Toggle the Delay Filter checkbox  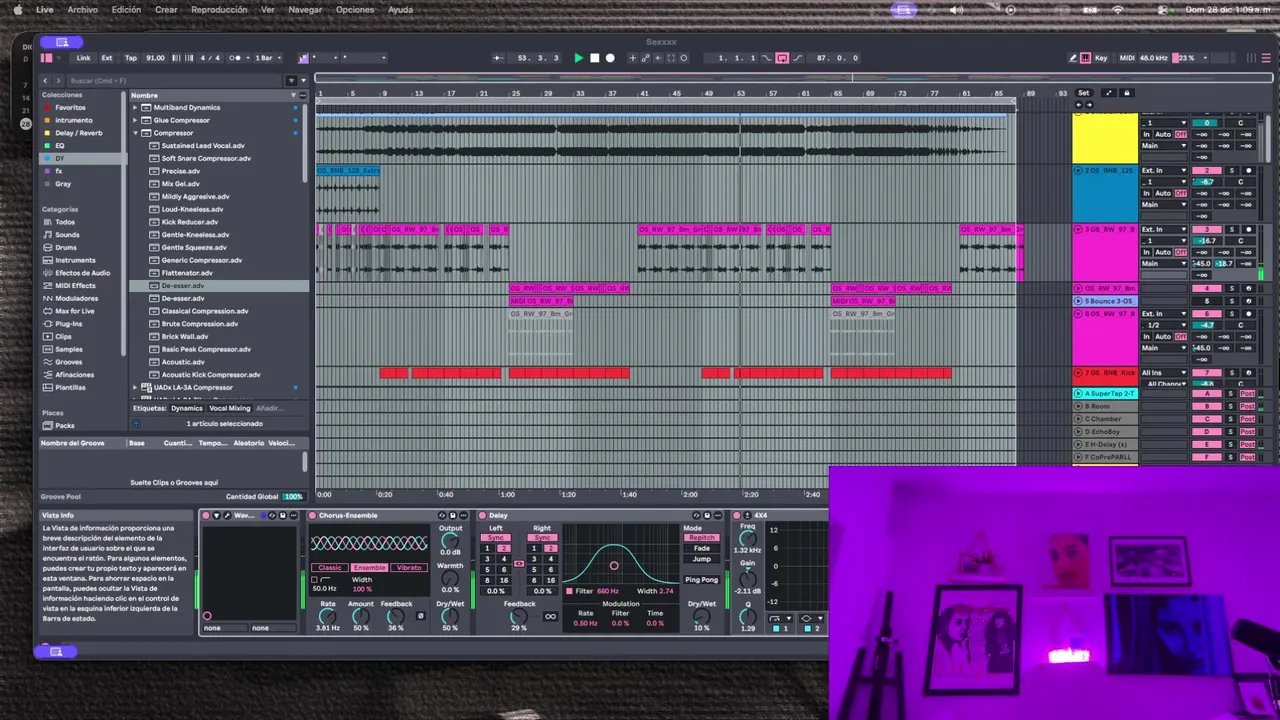click(x=569, y=591)
